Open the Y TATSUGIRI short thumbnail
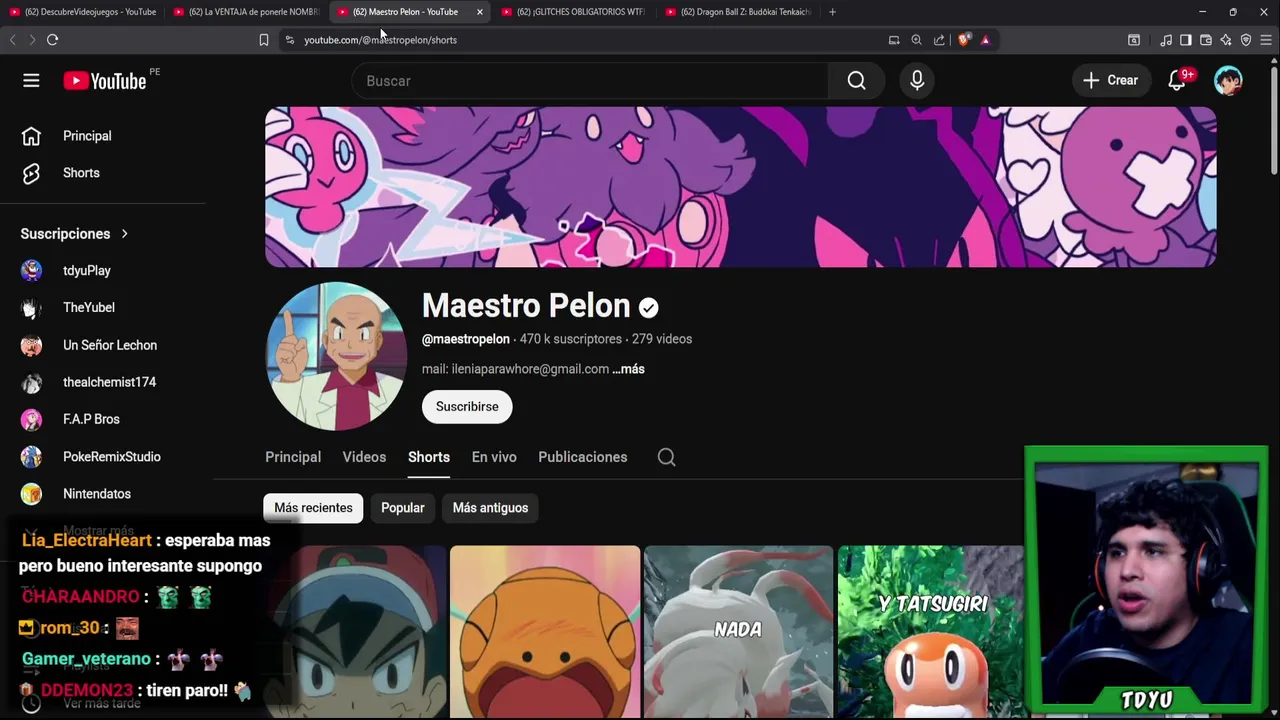The width and height of the screenshot is (1280, 720). coord(931,632)
